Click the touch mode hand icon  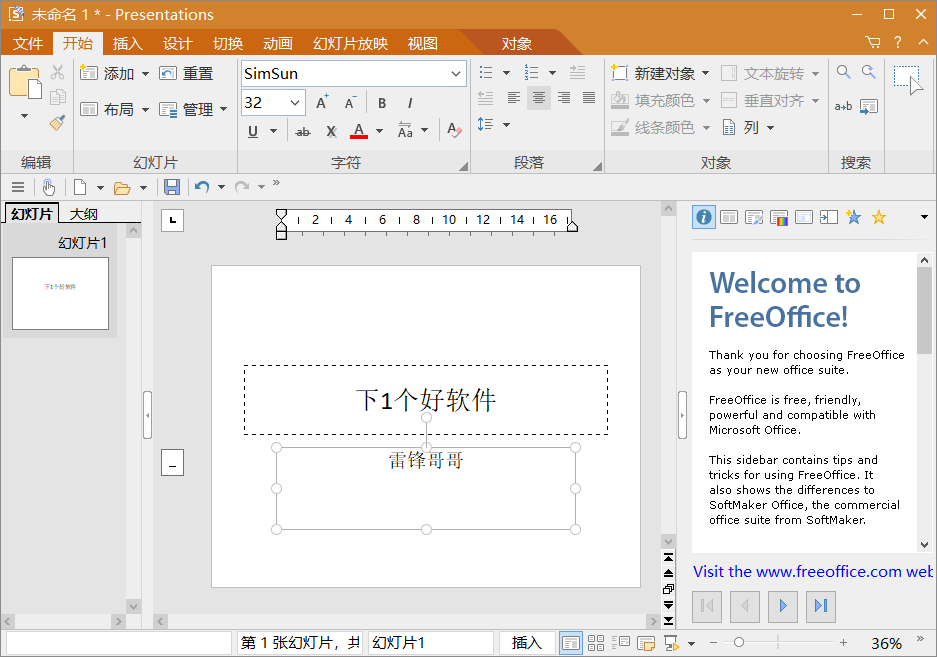pyautogui.click(x=48, y=187)
